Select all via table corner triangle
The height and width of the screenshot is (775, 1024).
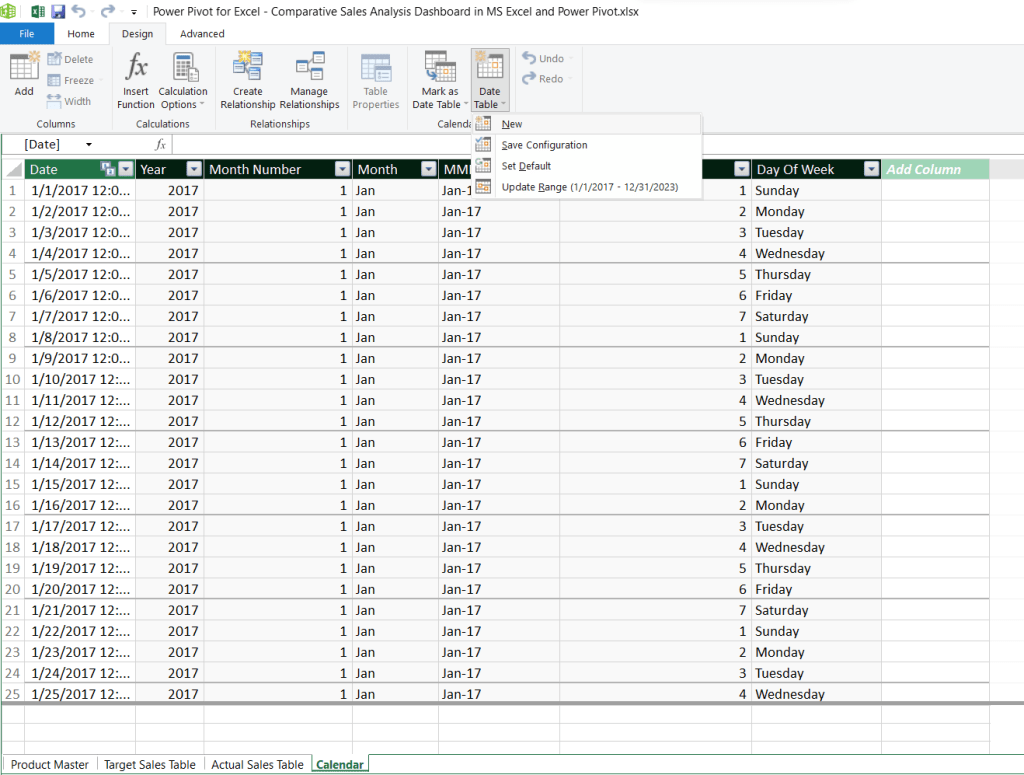[14, 170]
